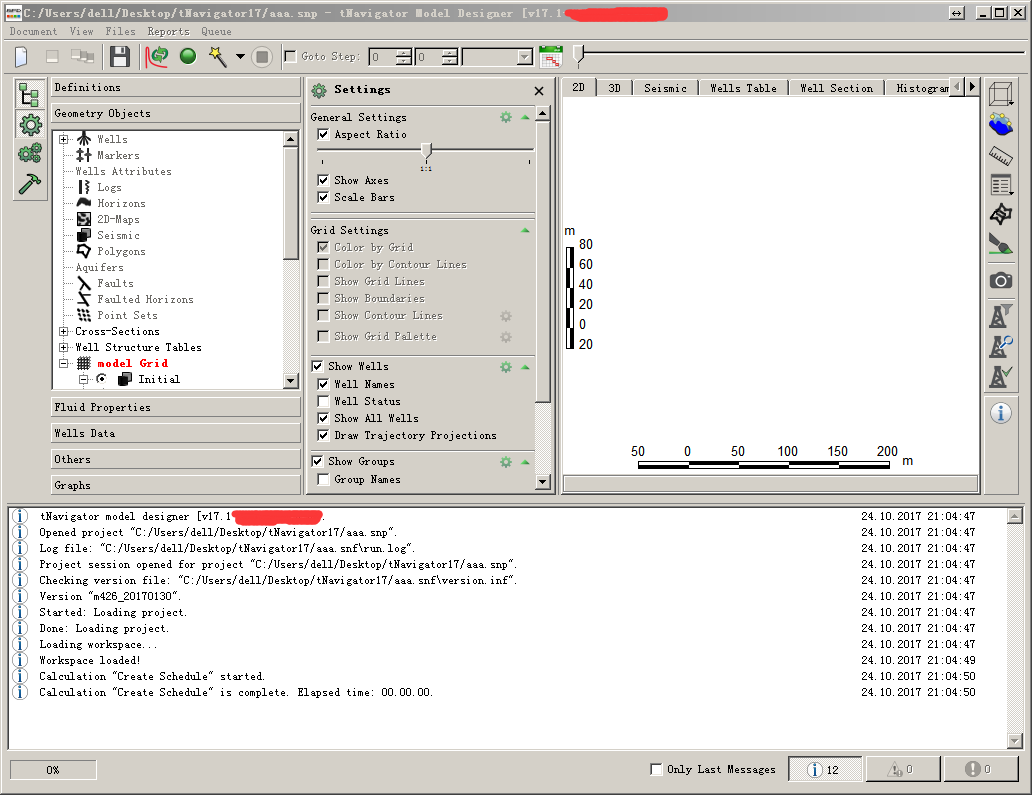The image size is (1032, 795).
Task: Collapse the General Settings section arrow
Action: click(x=525, y=117)
